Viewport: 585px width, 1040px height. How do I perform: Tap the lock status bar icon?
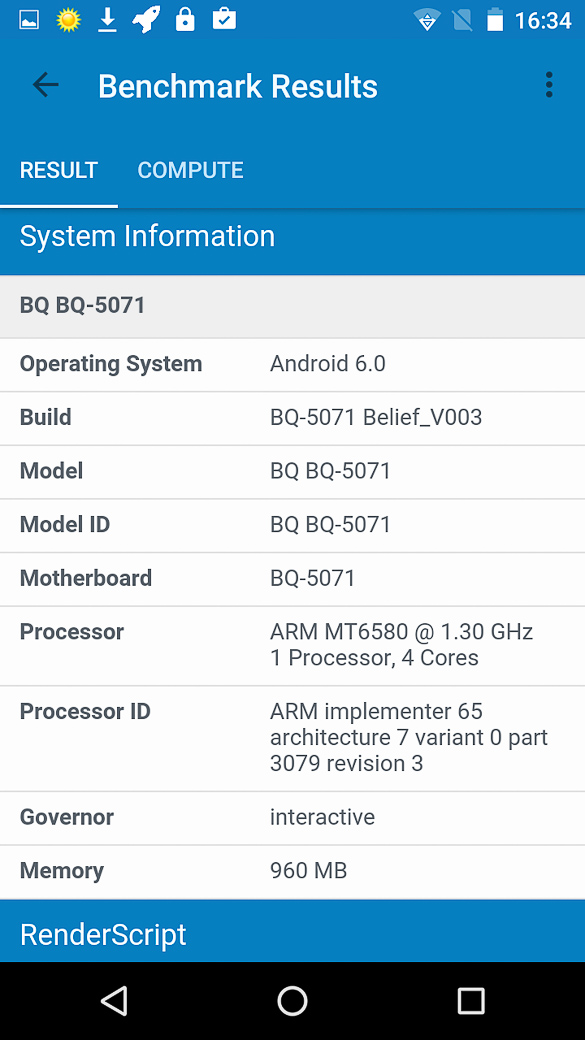click(x=184, y=20)
